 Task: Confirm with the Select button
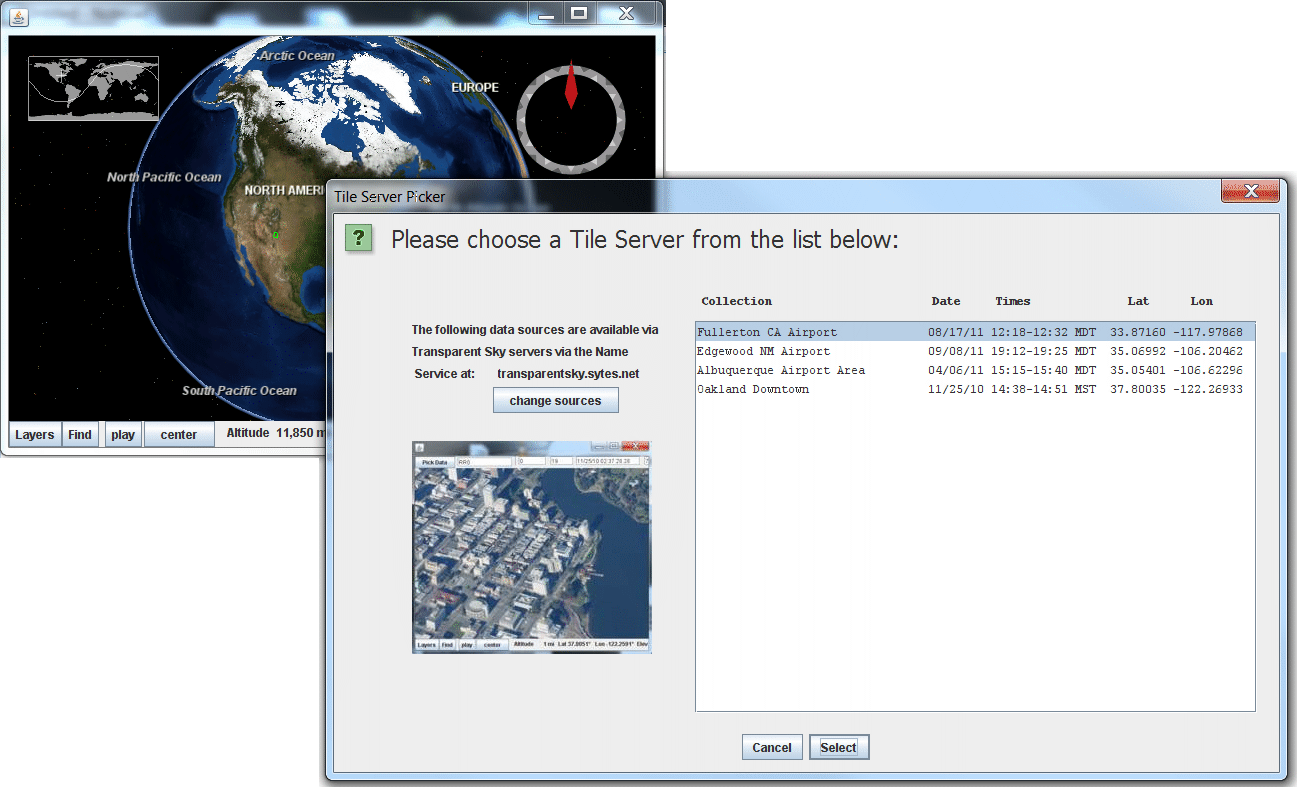tap(838, 747)
